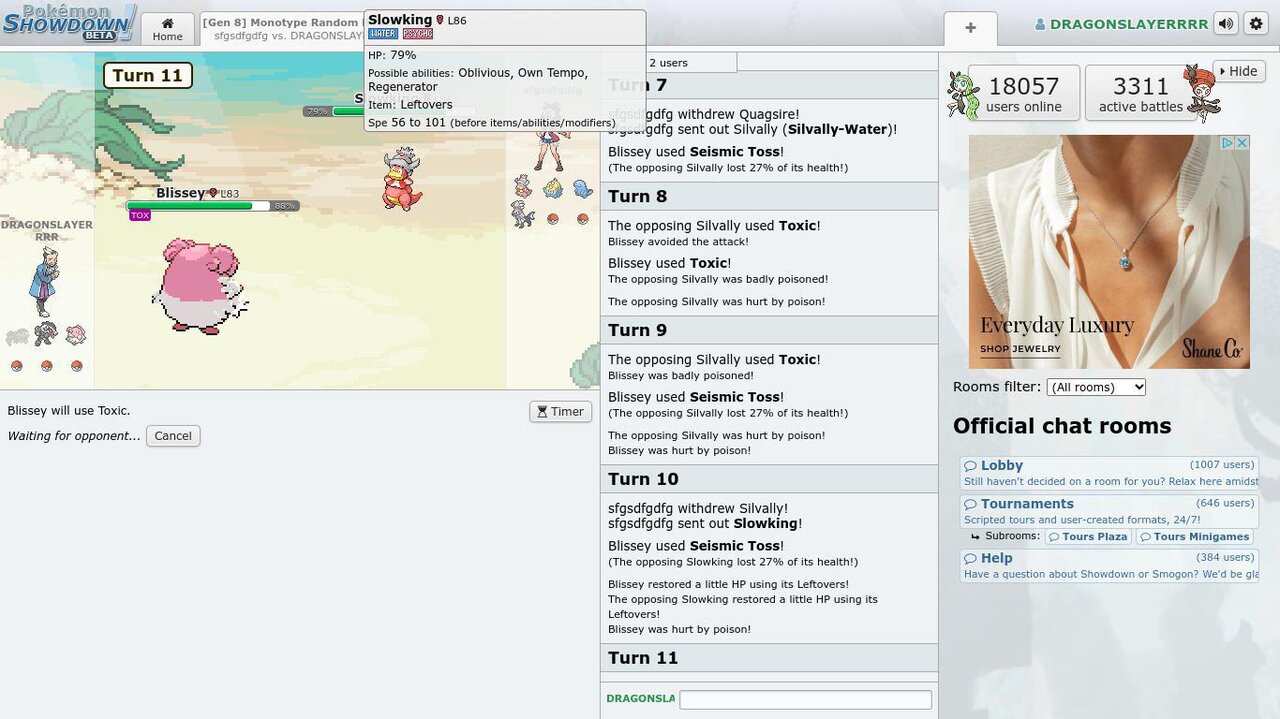Click the female symbol beside Blissey's name

click(x=213, y=193)
